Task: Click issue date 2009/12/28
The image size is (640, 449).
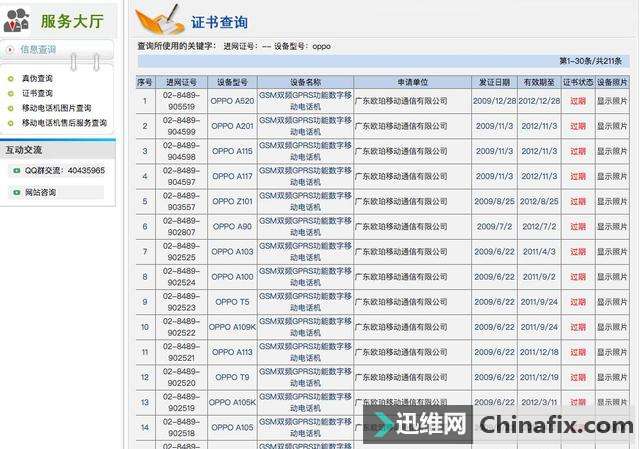Action: coord(494,101)
